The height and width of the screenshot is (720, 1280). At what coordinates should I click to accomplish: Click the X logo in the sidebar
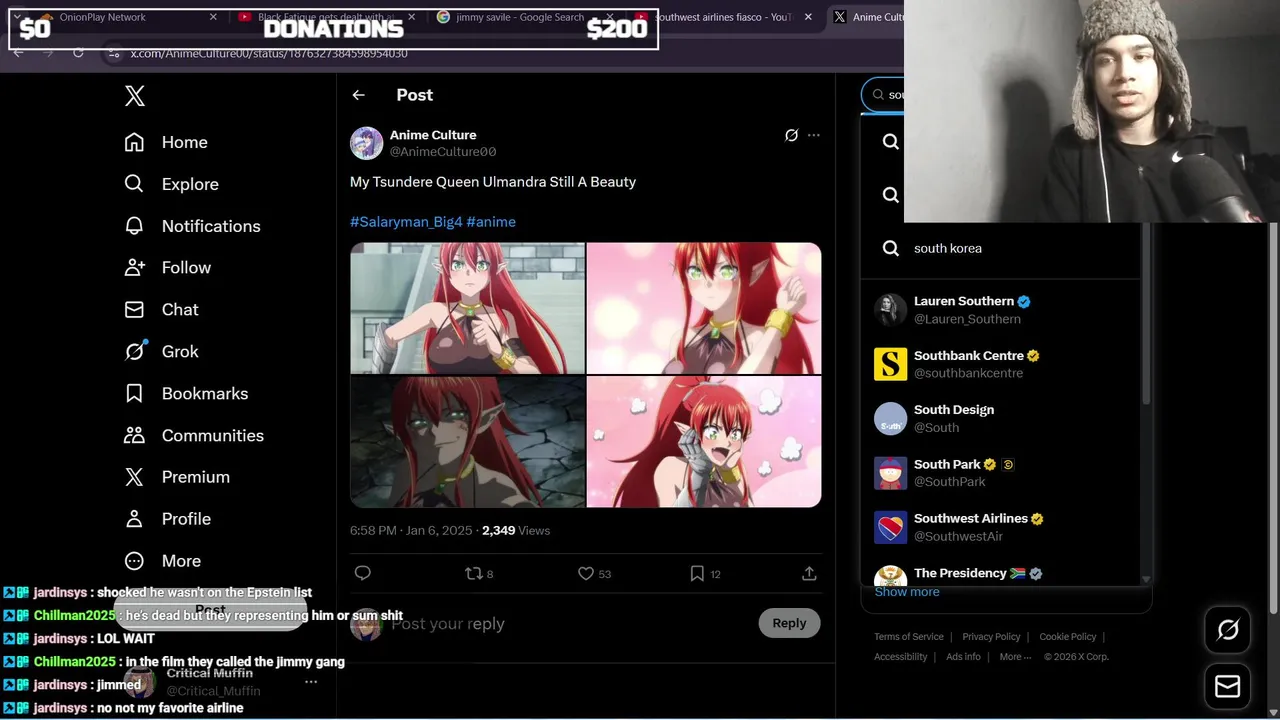135,96
